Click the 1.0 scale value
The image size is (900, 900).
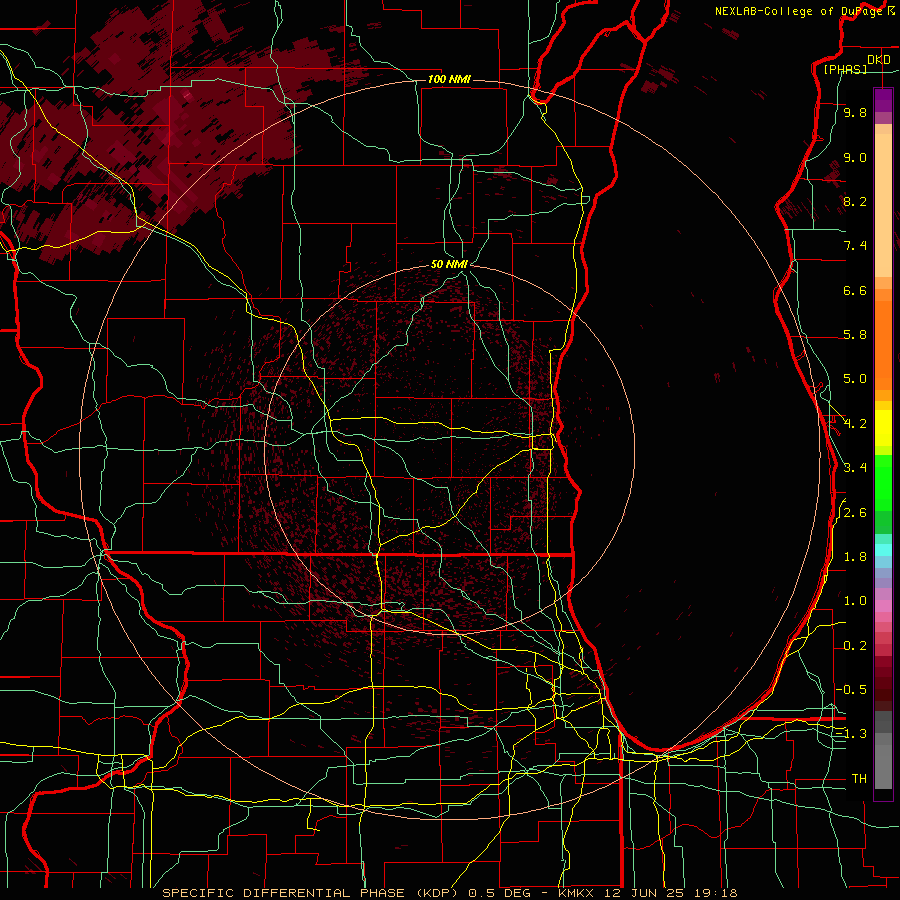855,602
